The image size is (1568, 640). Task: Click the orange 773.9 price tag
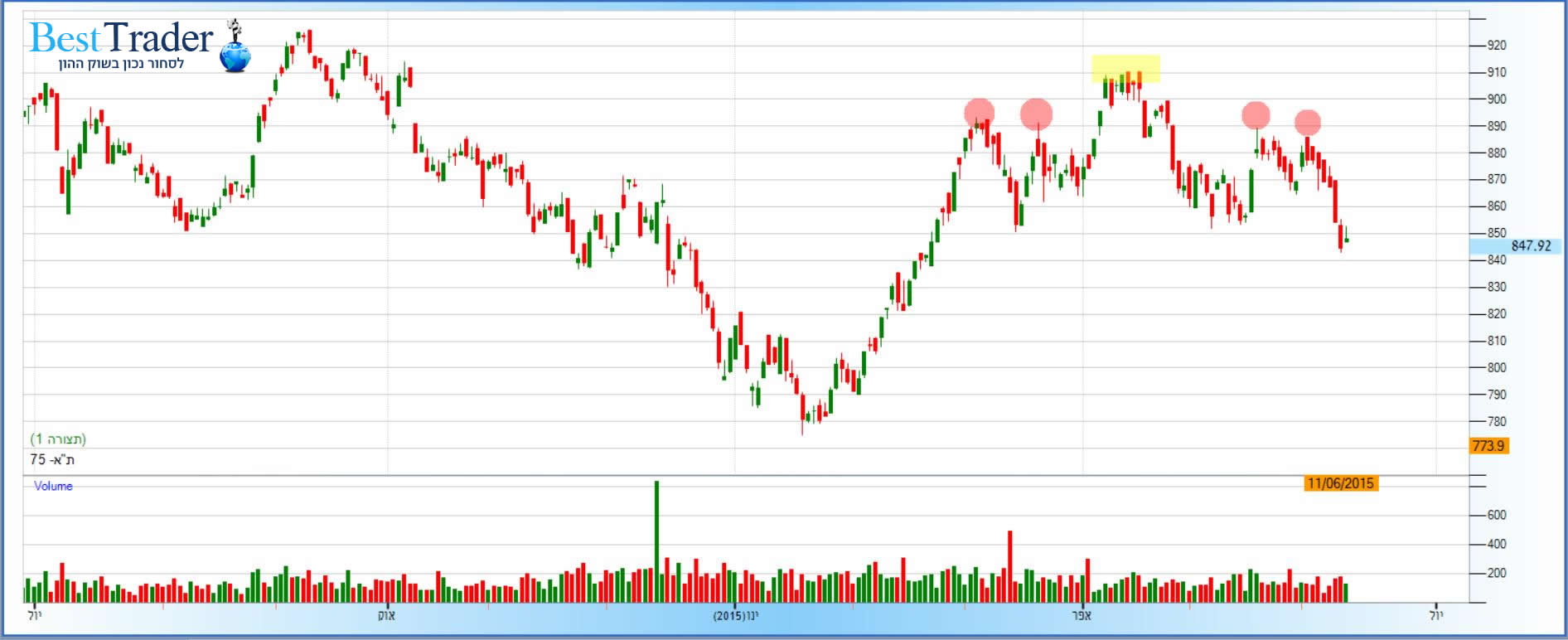point(1488,446)
